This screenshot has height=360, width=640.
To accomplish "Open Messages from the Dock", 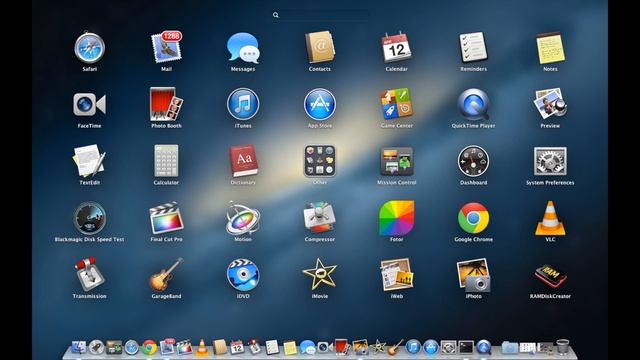I will (308, 347).
